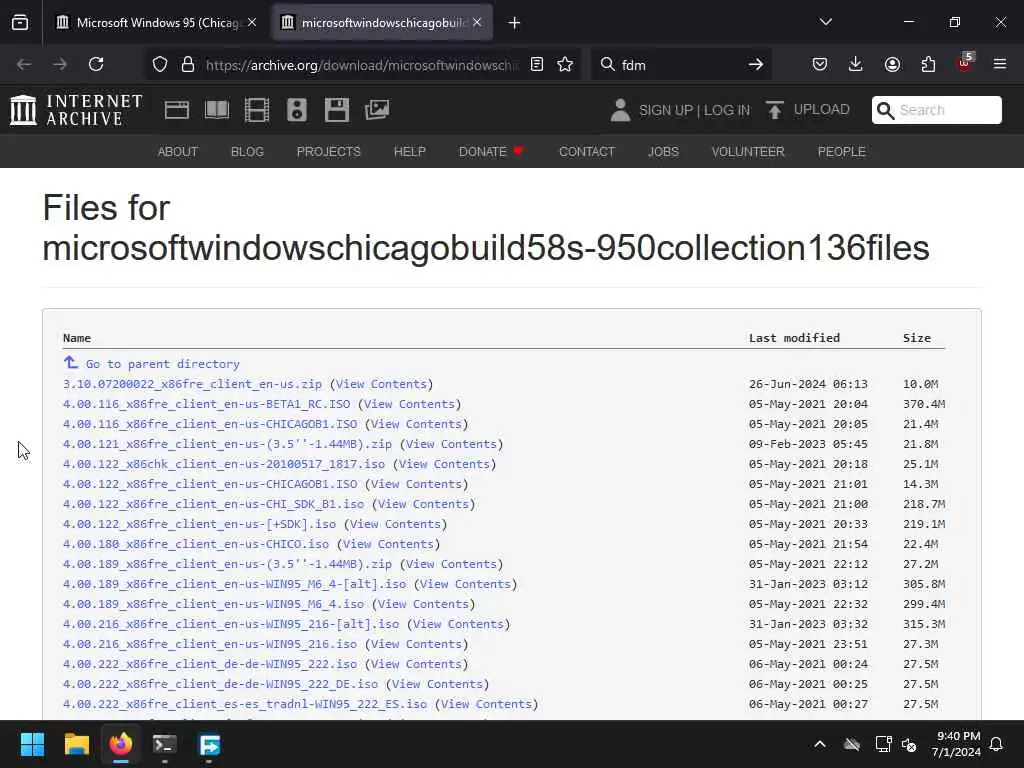The height and width of the screenshot is (768, 1024).
Task: Open the downloads panel
Action: click(x=856, y=64)
